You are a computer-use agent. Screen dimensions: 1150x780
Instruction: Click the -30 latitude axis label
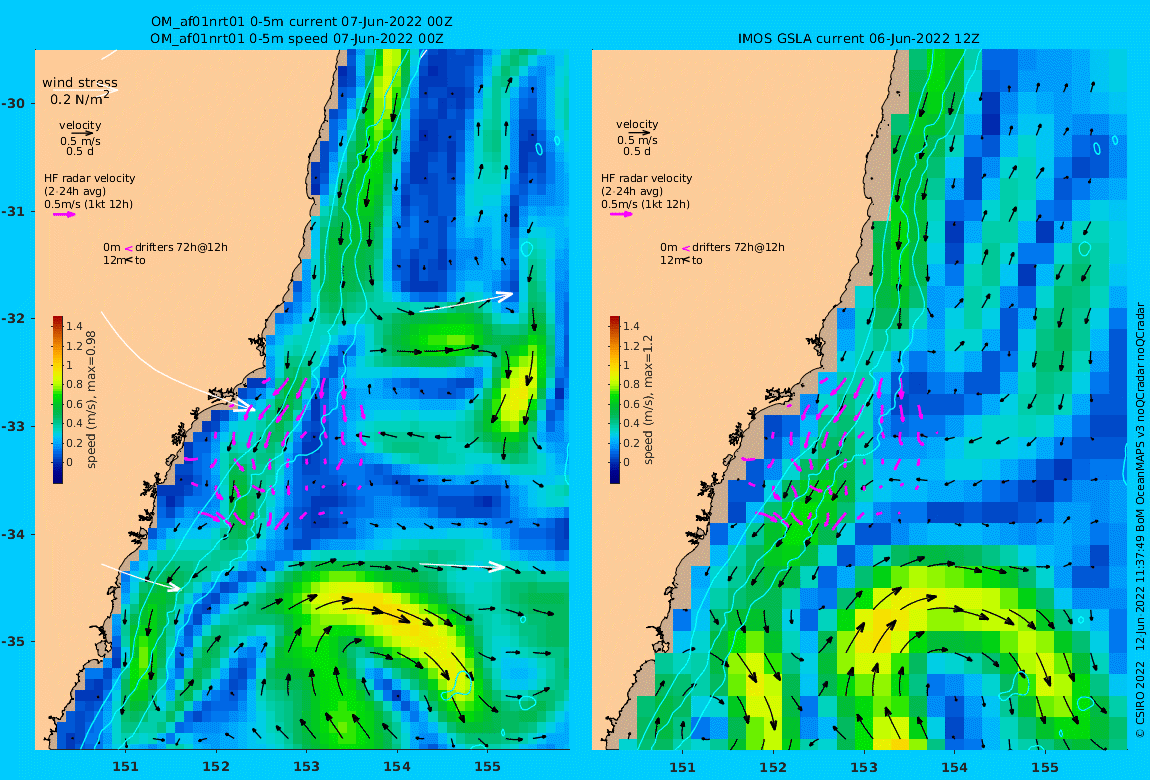[12, 103]
